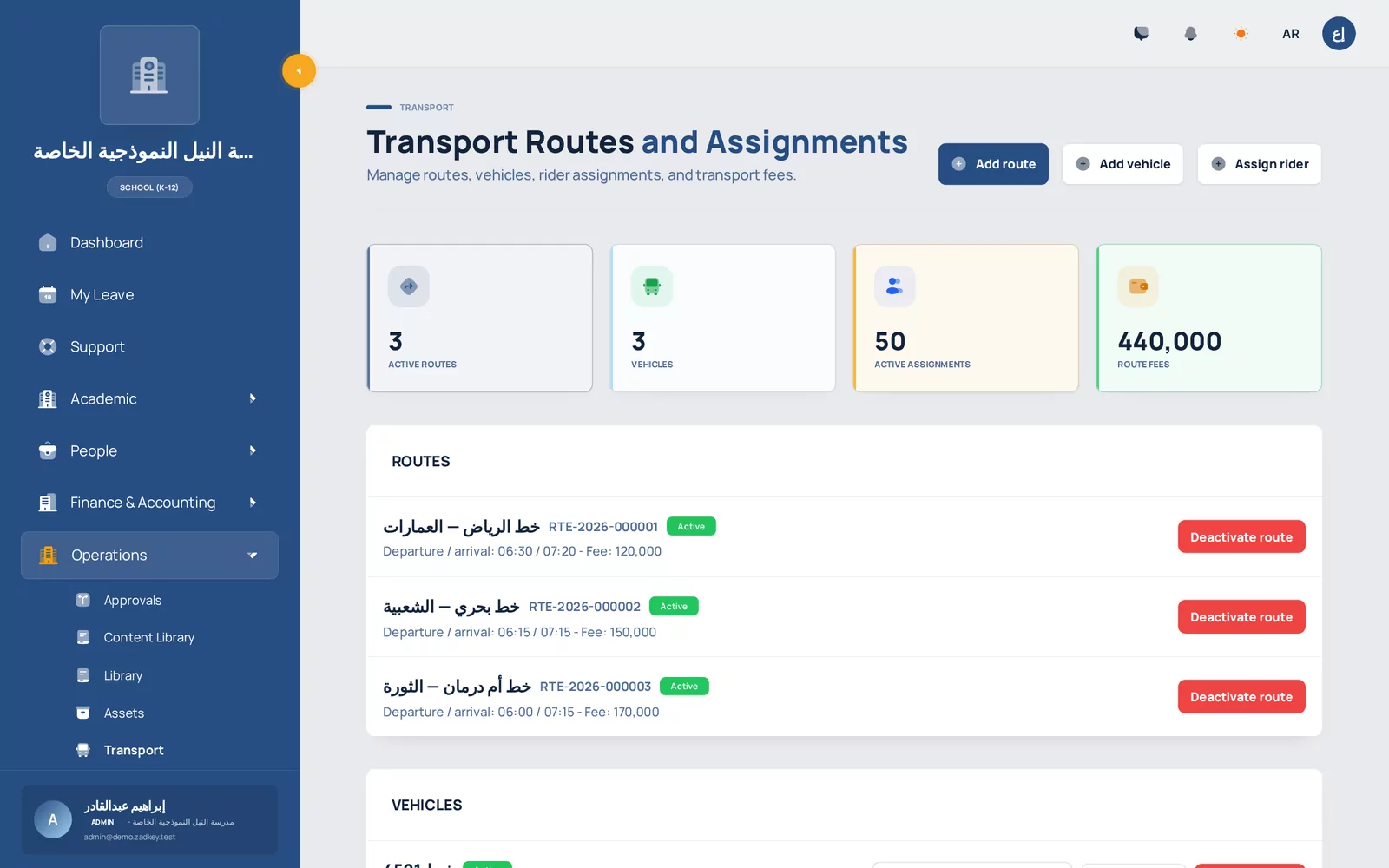
Task: Open the user avatar menu in the header
Action: pos(1339,34)
